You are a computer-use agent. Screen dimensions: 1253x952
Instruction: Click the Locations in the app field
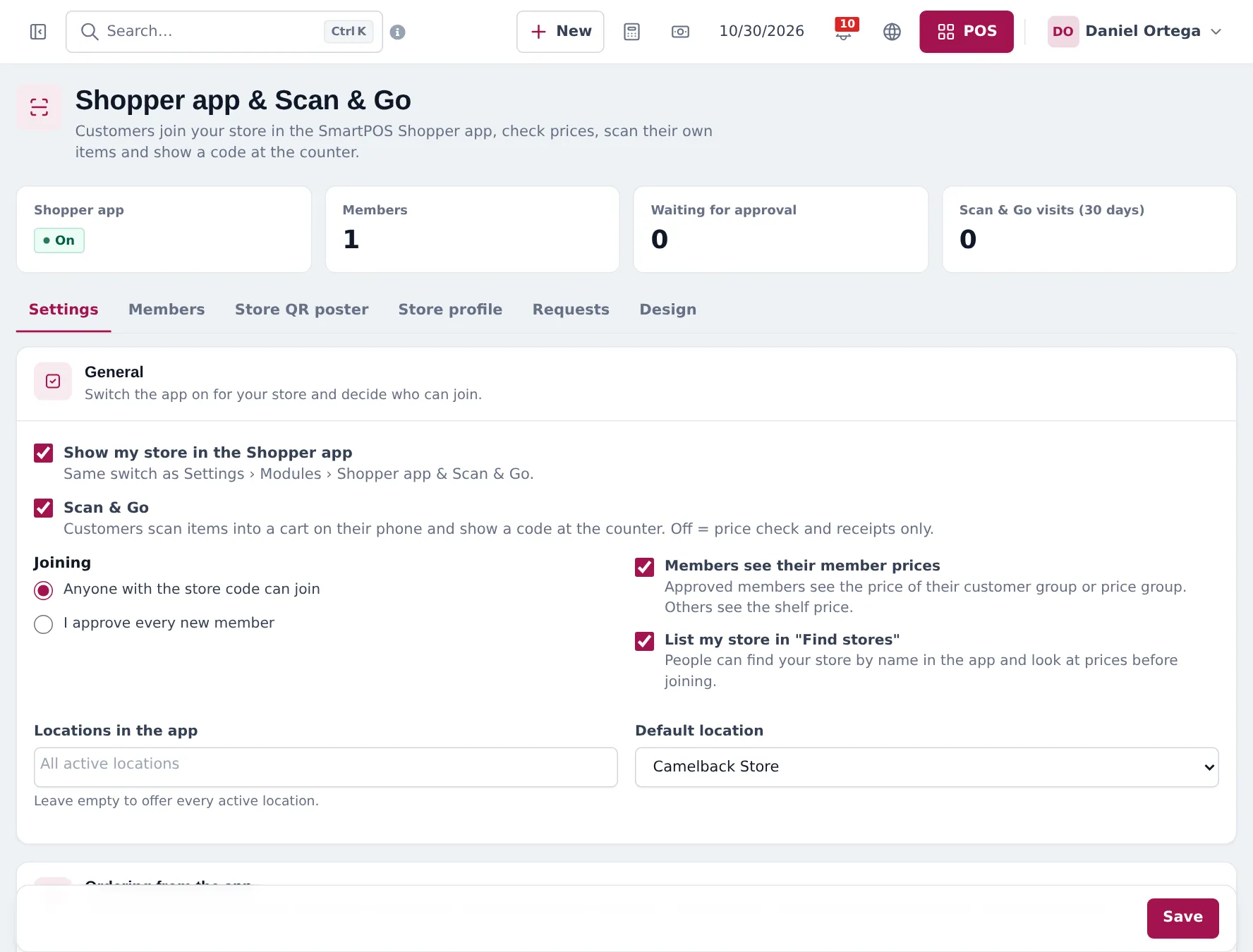[x=326, y=767]
